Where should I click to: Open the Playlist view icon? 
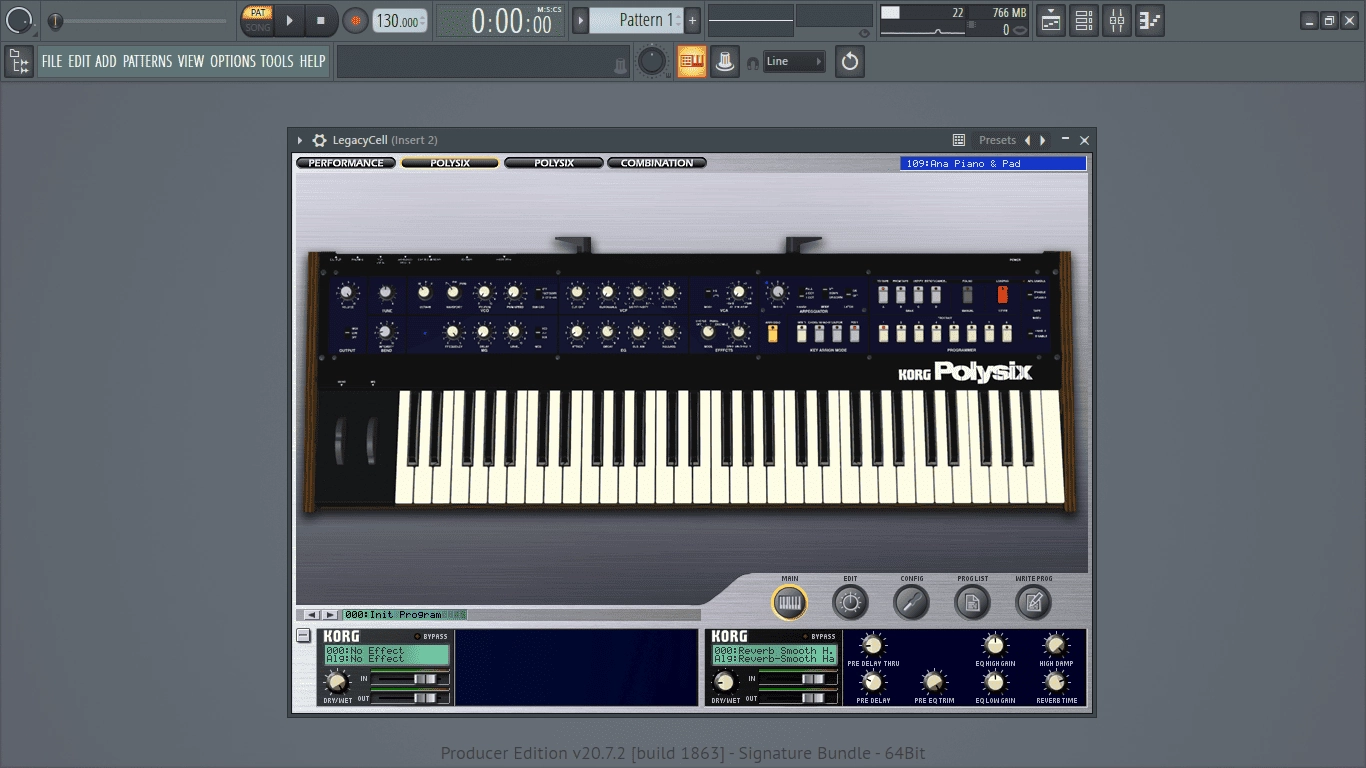coord(1051,20)
